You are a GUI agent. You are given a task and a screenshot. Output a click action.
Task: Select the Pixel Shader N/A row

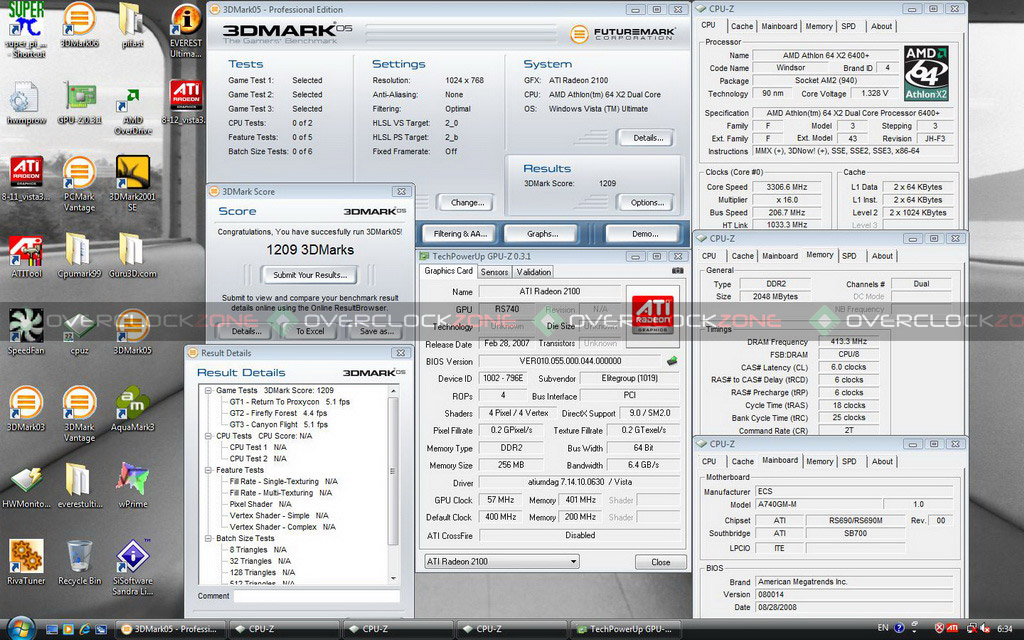pos(260,504)
